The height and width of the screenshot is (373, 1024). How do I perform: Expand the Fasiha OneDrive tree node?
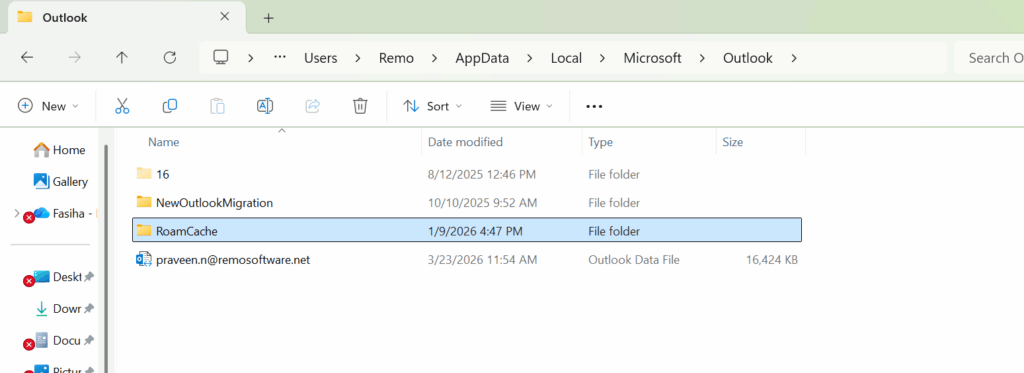[x=16, y=213]
